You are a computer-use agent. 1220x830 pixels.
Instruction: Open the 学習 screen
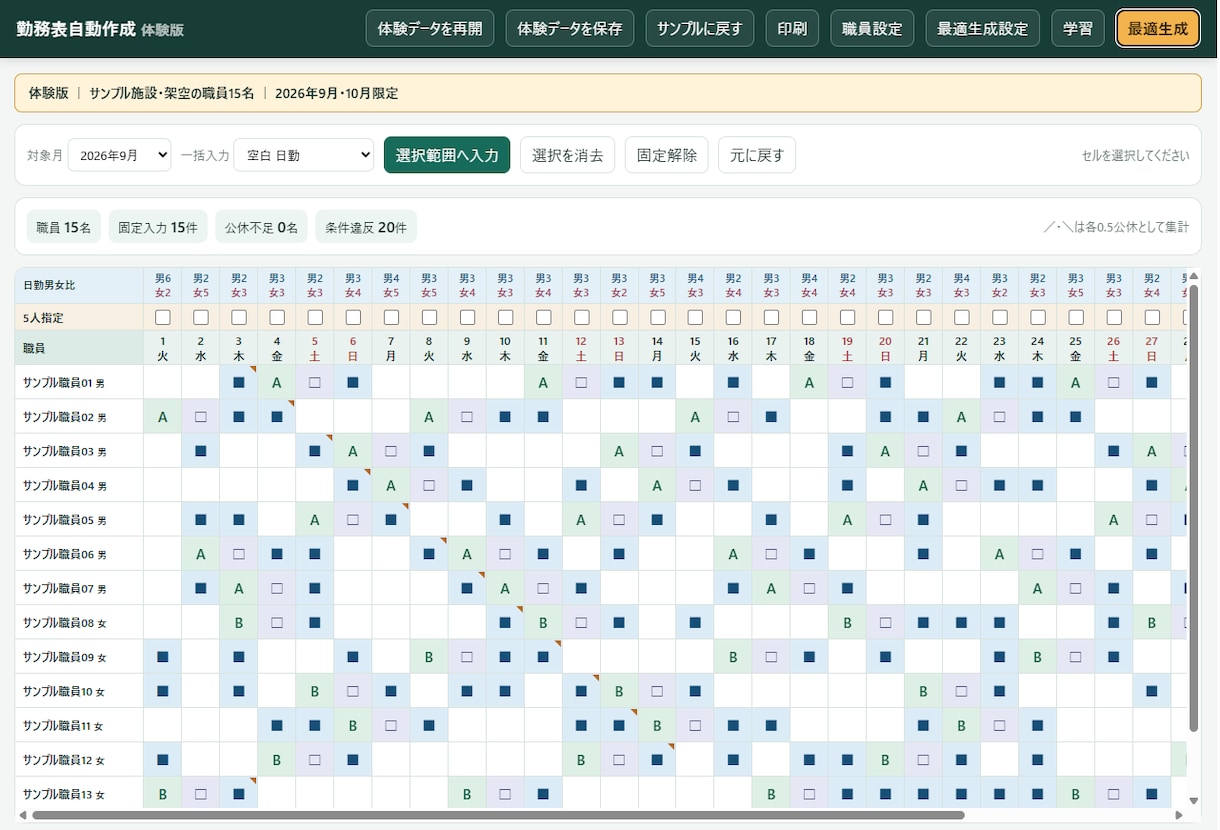(x=1078, y=29)
